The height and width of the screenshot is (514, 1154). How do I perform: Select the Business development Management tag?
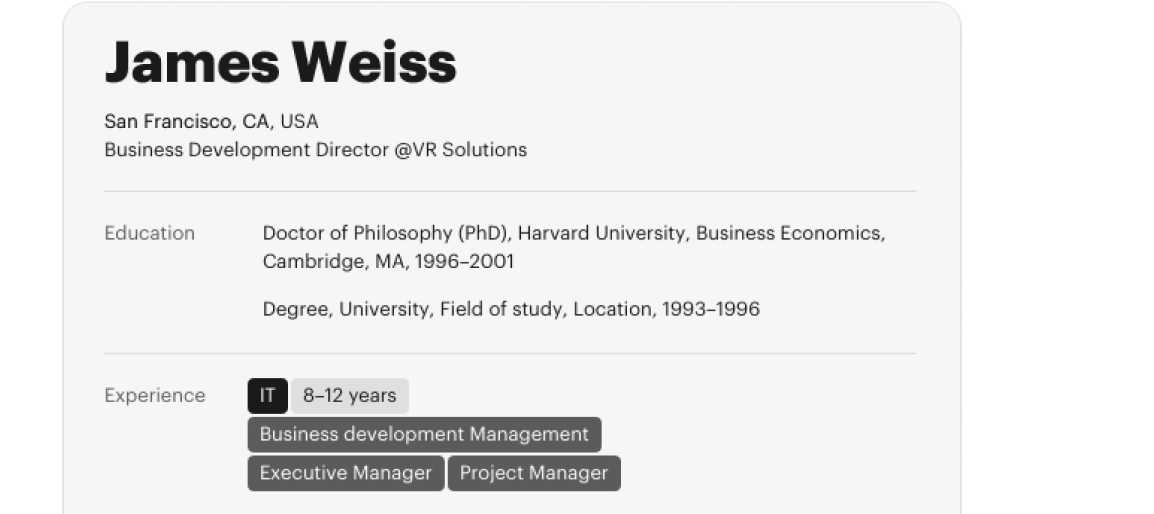pos(424,434)
